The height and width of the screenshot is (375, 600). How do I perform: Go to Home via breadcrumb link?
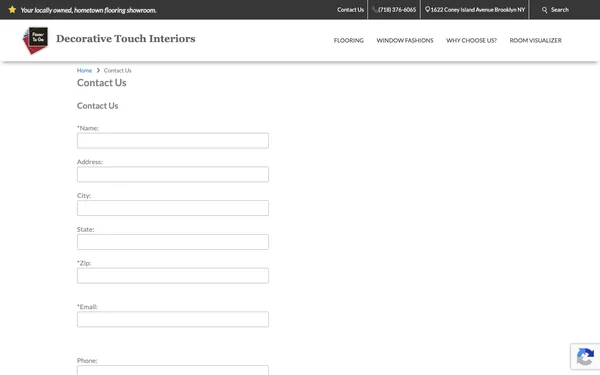point(84,70)
